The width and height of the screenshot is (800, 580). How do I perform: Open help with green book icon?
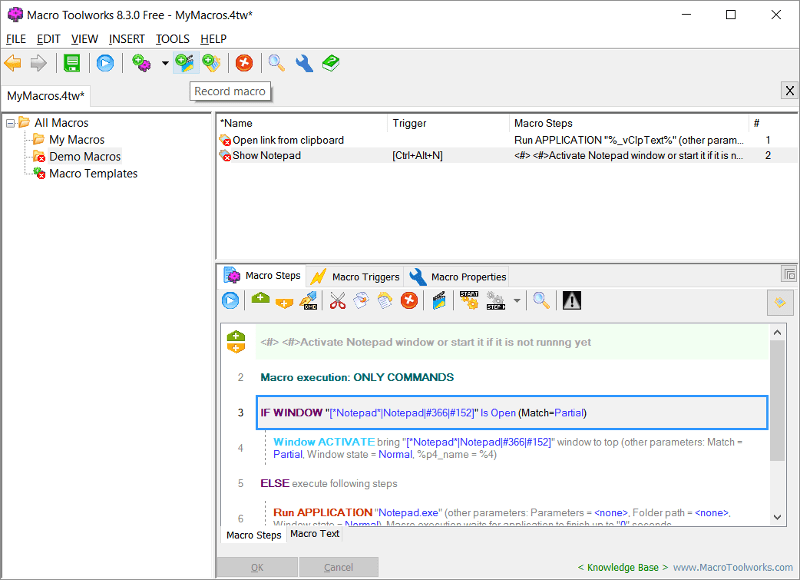[x=331, y=63]
